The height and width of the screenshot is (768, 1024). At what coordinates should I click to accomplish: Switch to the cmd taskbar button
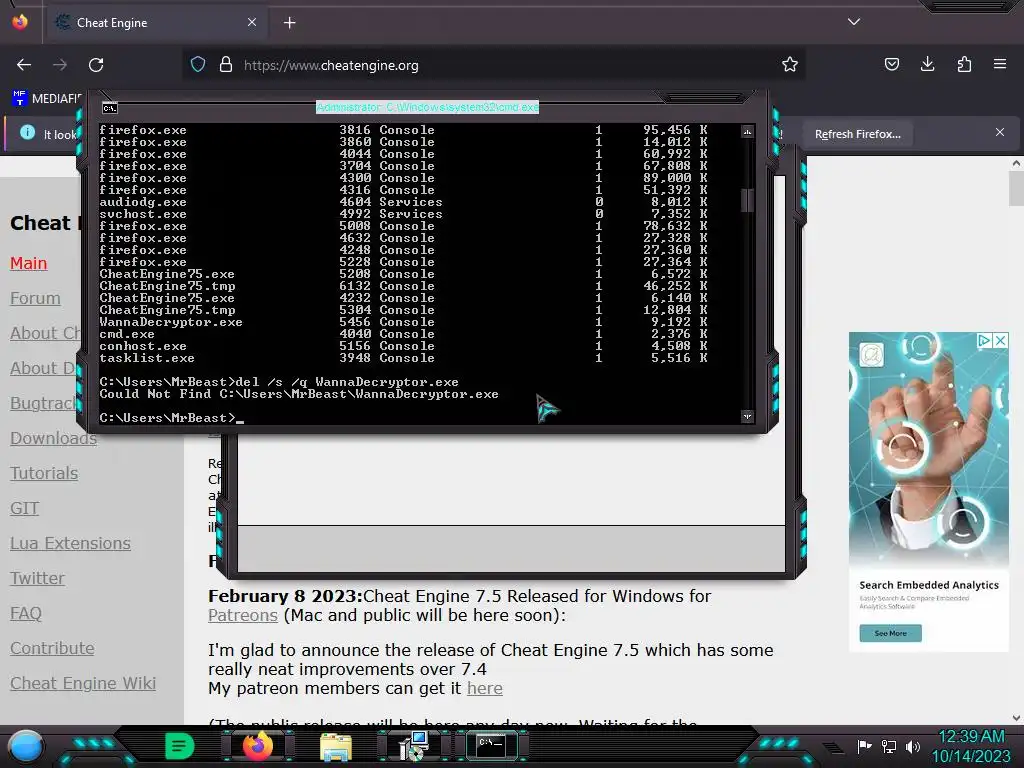491,746
